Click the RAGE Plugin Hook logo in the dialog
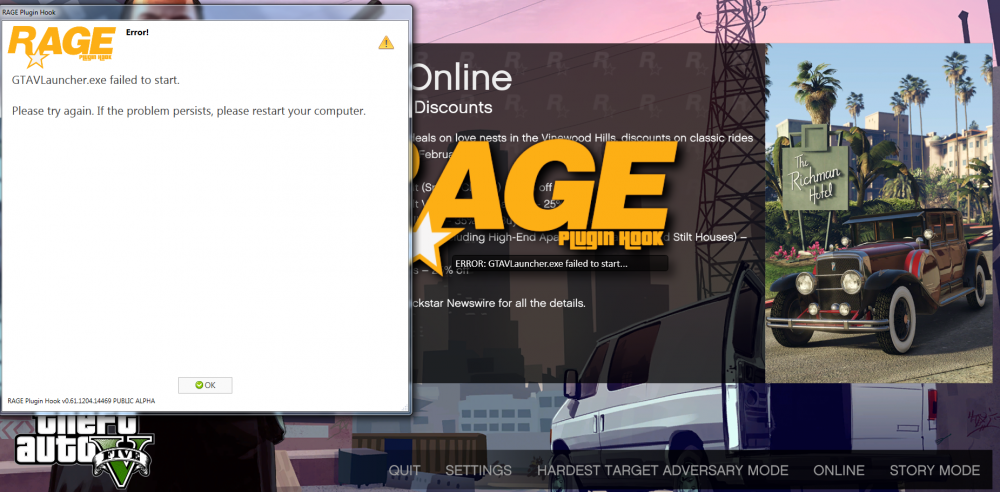The height and width of the screenshot is (492, 1000). coord(61,47)
